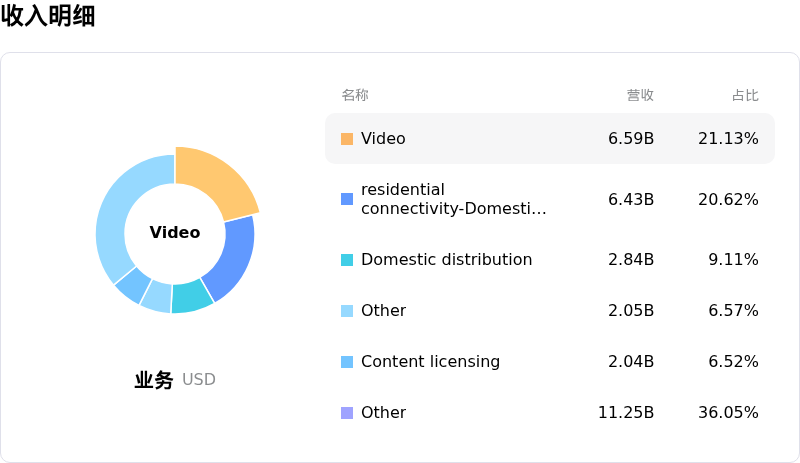Select the orange Video segment of the donut chart
This screenshot has width=800, height=463.
[215, 180]
